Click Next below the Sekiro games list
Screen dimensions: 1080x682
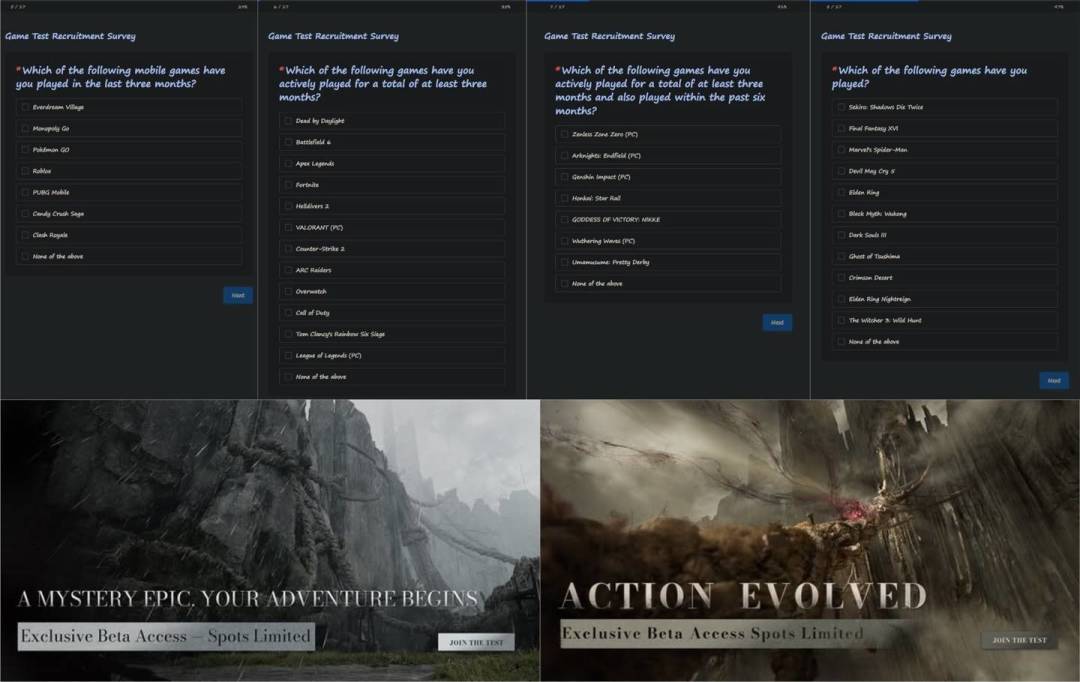(1054, 381)
